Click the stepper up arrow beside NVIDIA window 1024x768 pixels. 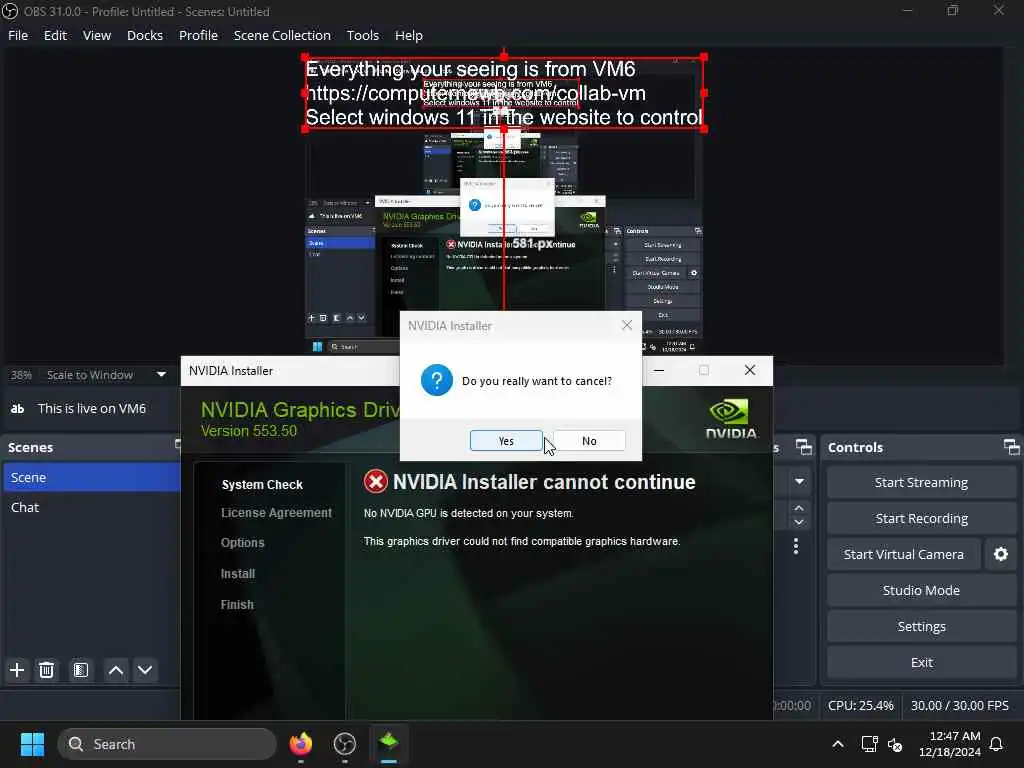click(x=799, y=508)
